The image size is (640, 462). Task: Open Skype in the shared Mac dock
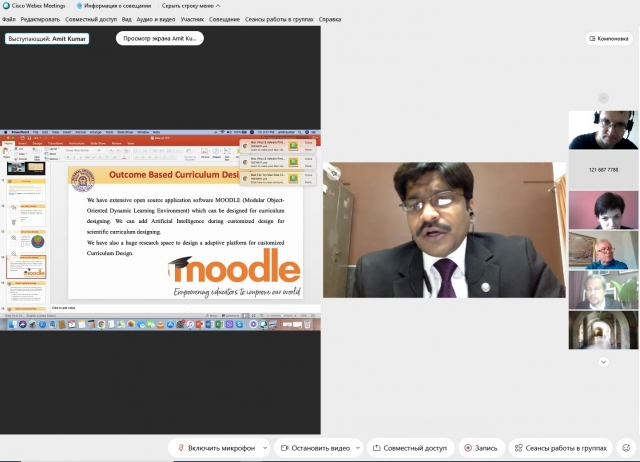(239, 324)
